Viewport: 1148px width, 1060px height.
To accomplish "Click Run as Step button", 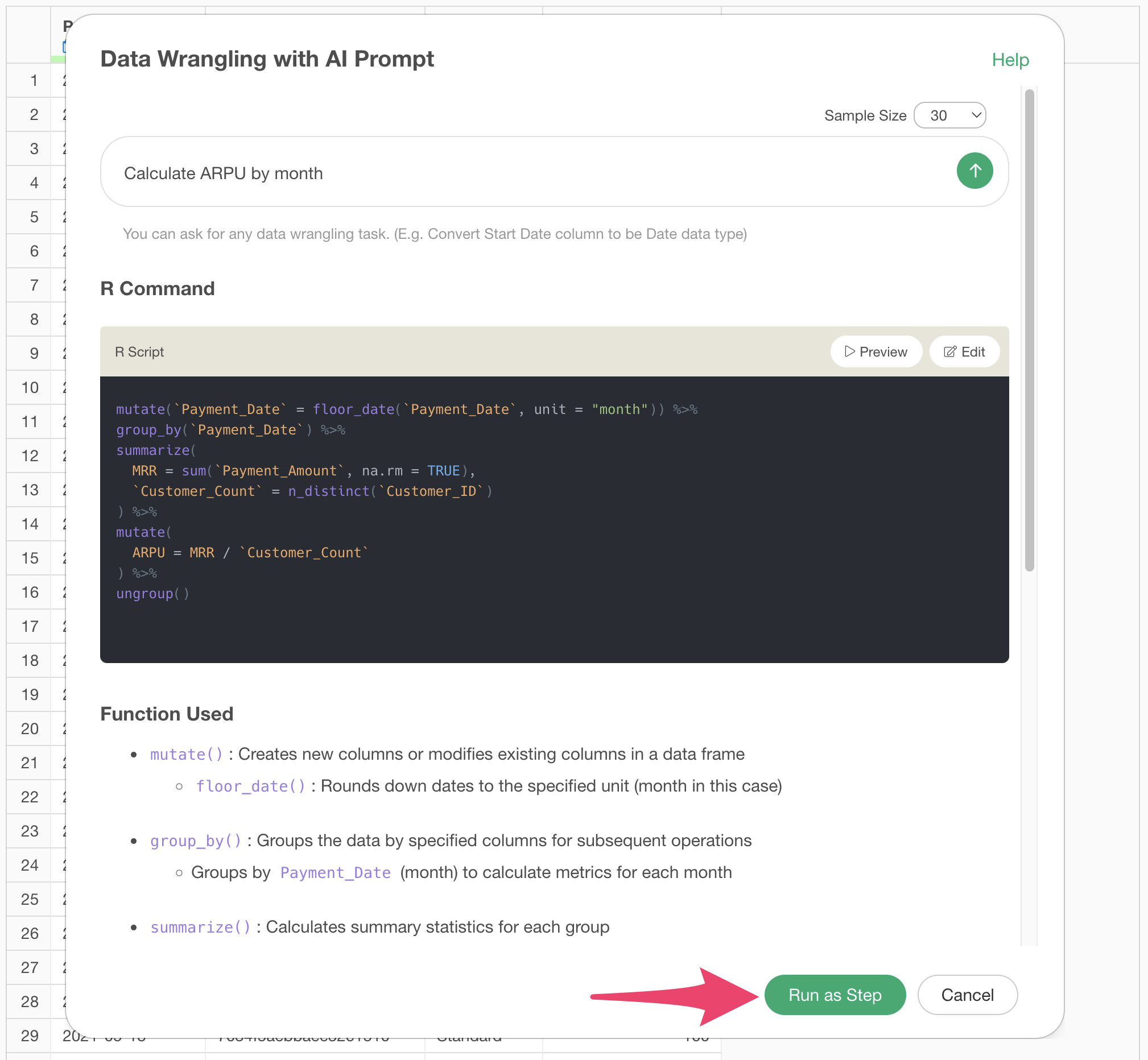I will pyautogui.click(x=834, y=995).
